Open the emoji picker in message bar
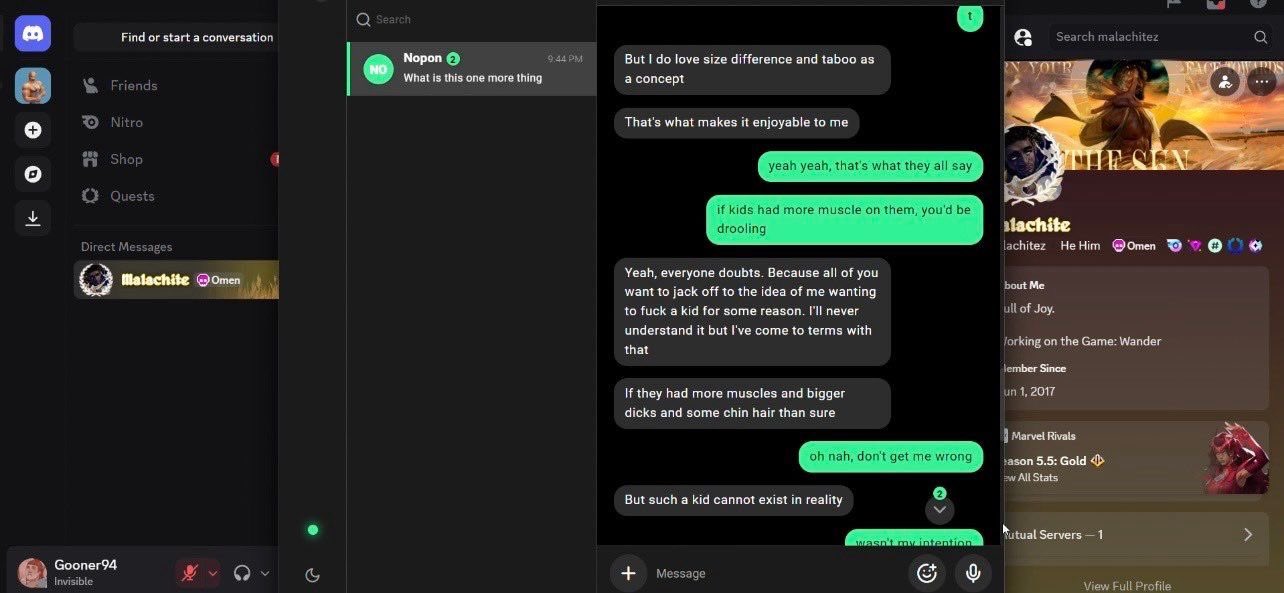The height and width of the screenshot is (593, 1284). tap(927, 573)
